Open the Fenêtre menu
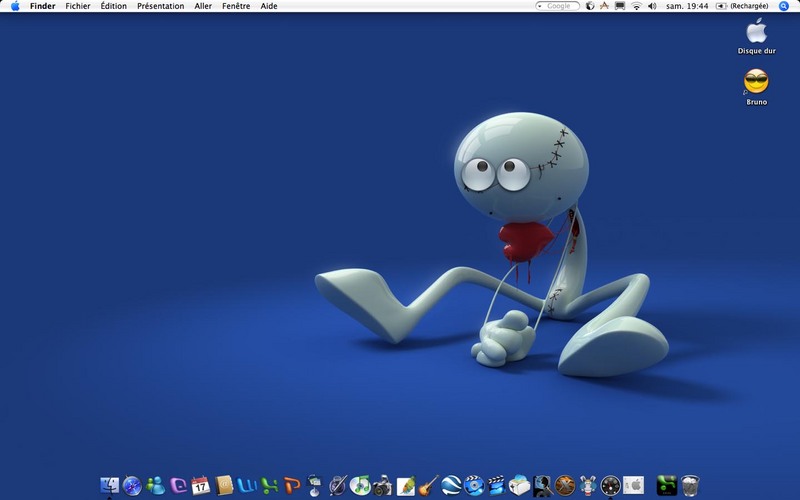Screen dimensions: 800x500 click(x=236, y=6)
